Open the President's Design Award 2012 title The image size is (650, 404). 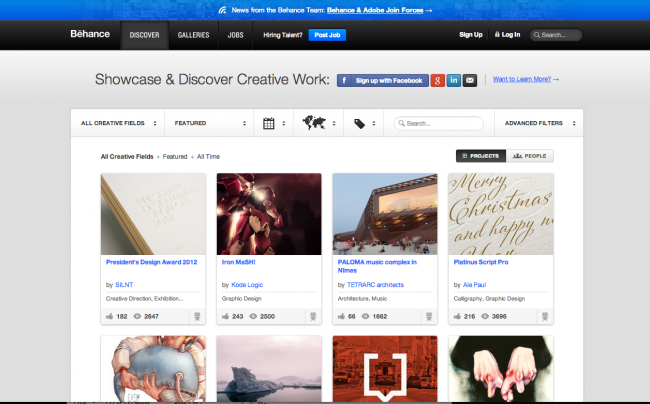[151, 262]
